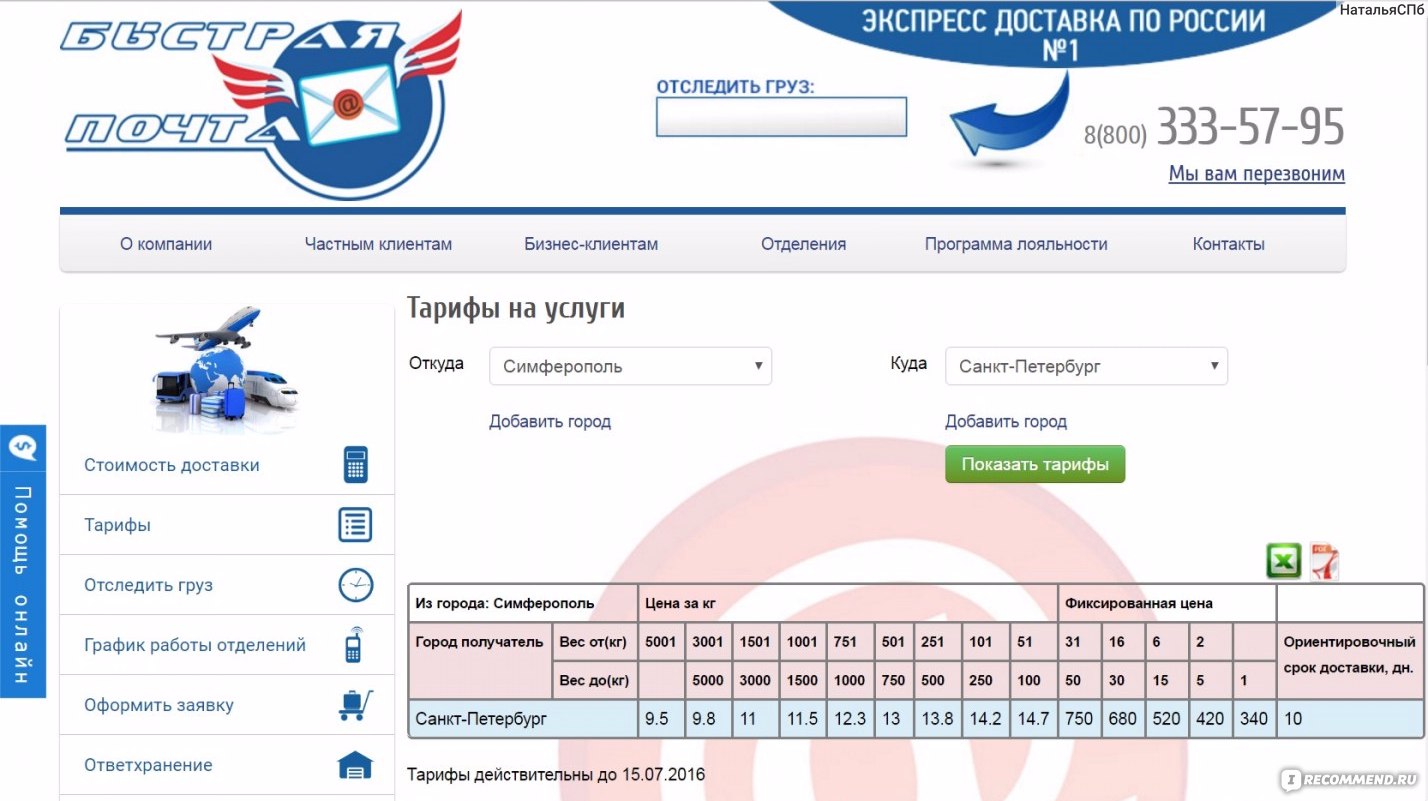
Task: Click the 14.7 price cell
Action: coord(1035,719)
